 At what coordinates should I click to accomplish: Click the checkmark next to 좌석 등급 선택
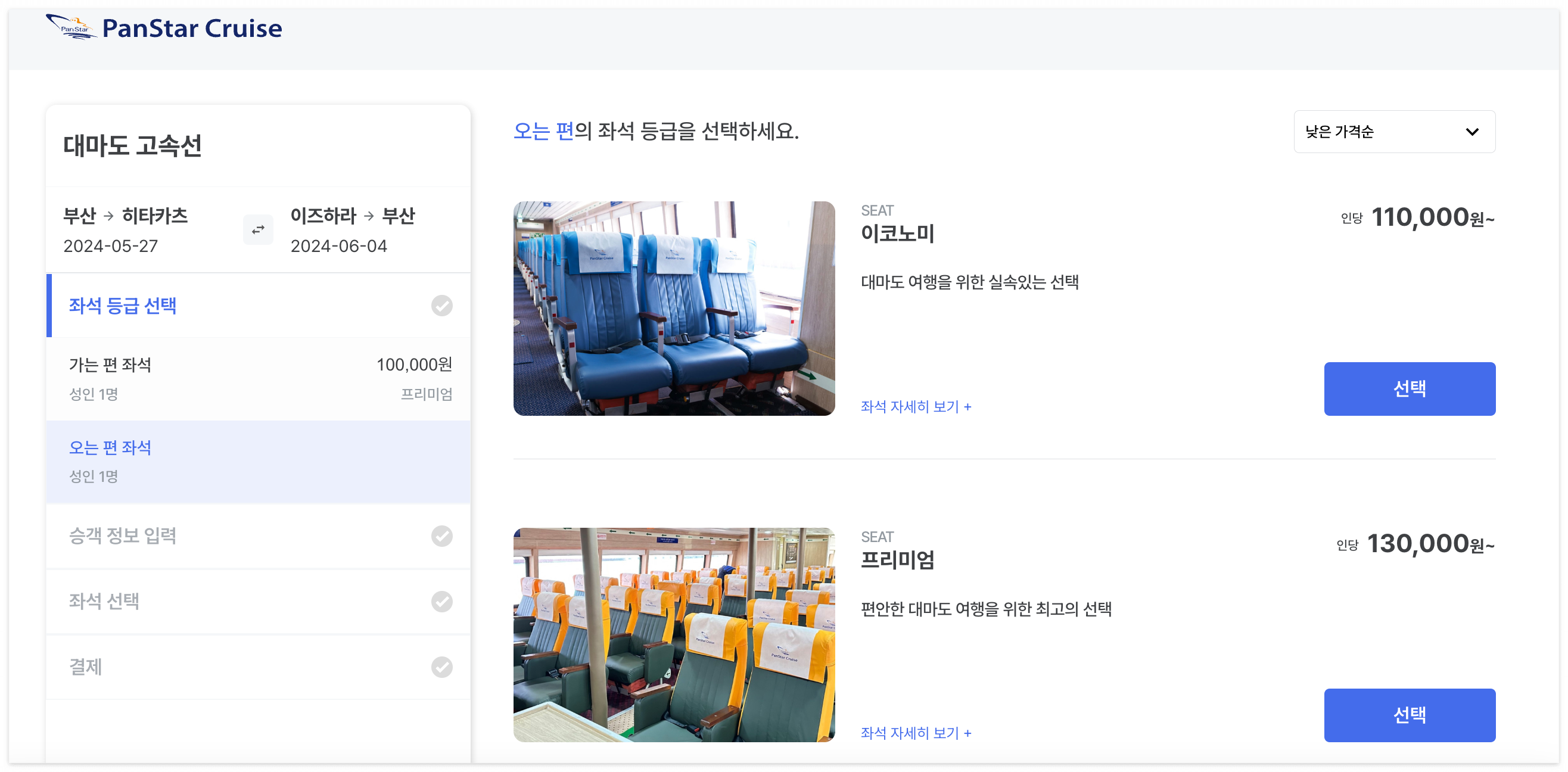(443, 306)
